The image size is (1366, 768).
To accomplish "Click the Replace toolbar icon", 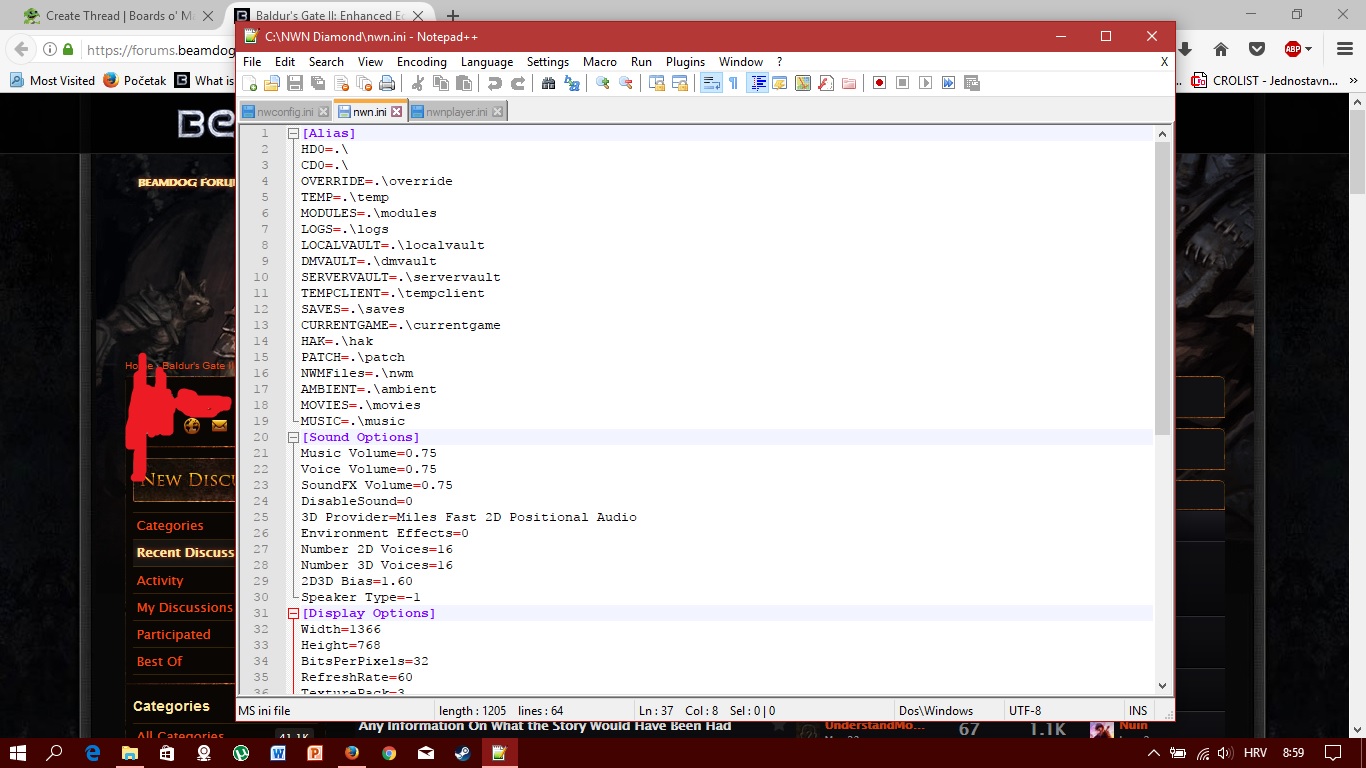I will click(x=572, y=83).
